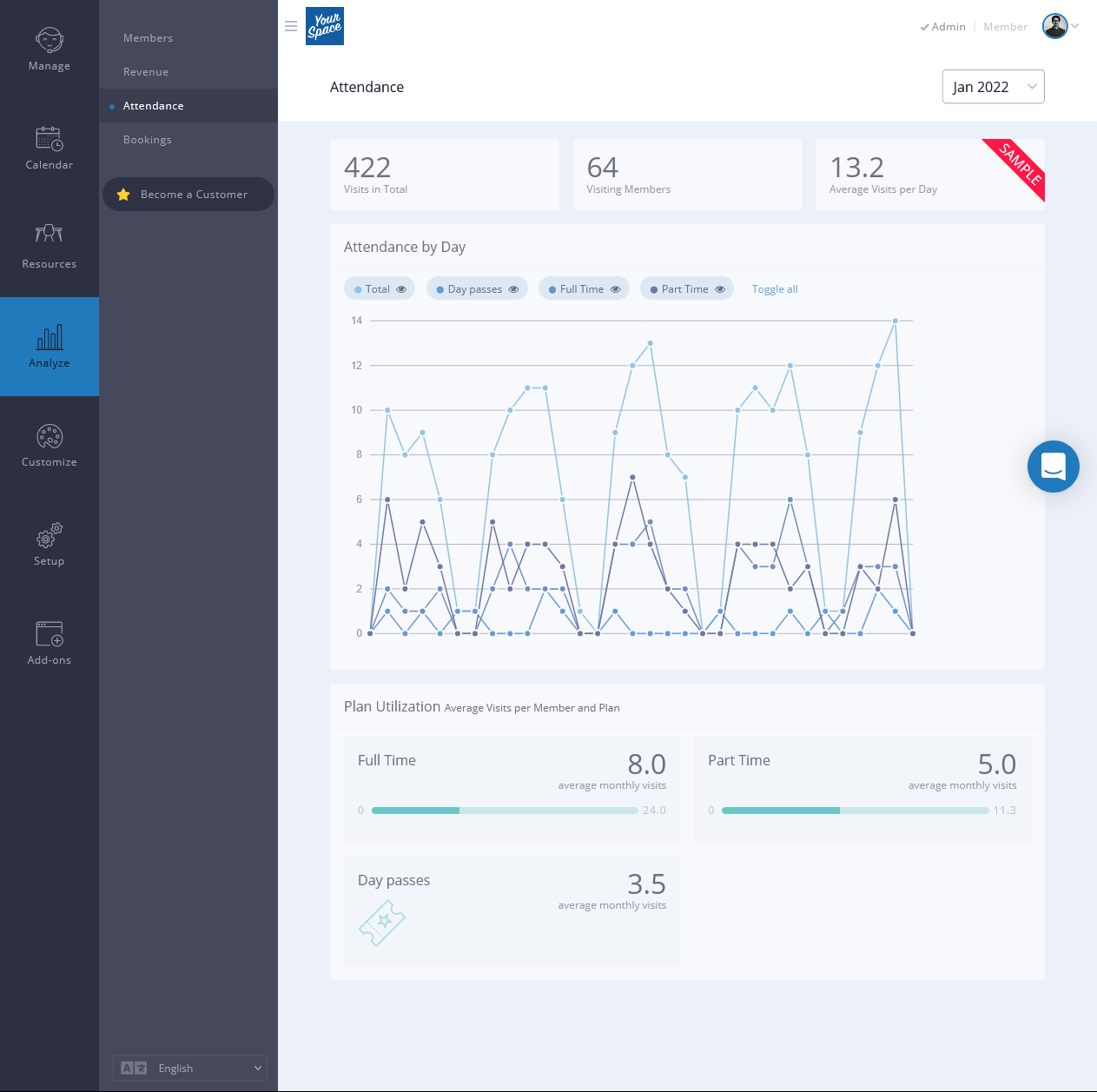Toggle Day passes series eye icon

click(513, 289)
